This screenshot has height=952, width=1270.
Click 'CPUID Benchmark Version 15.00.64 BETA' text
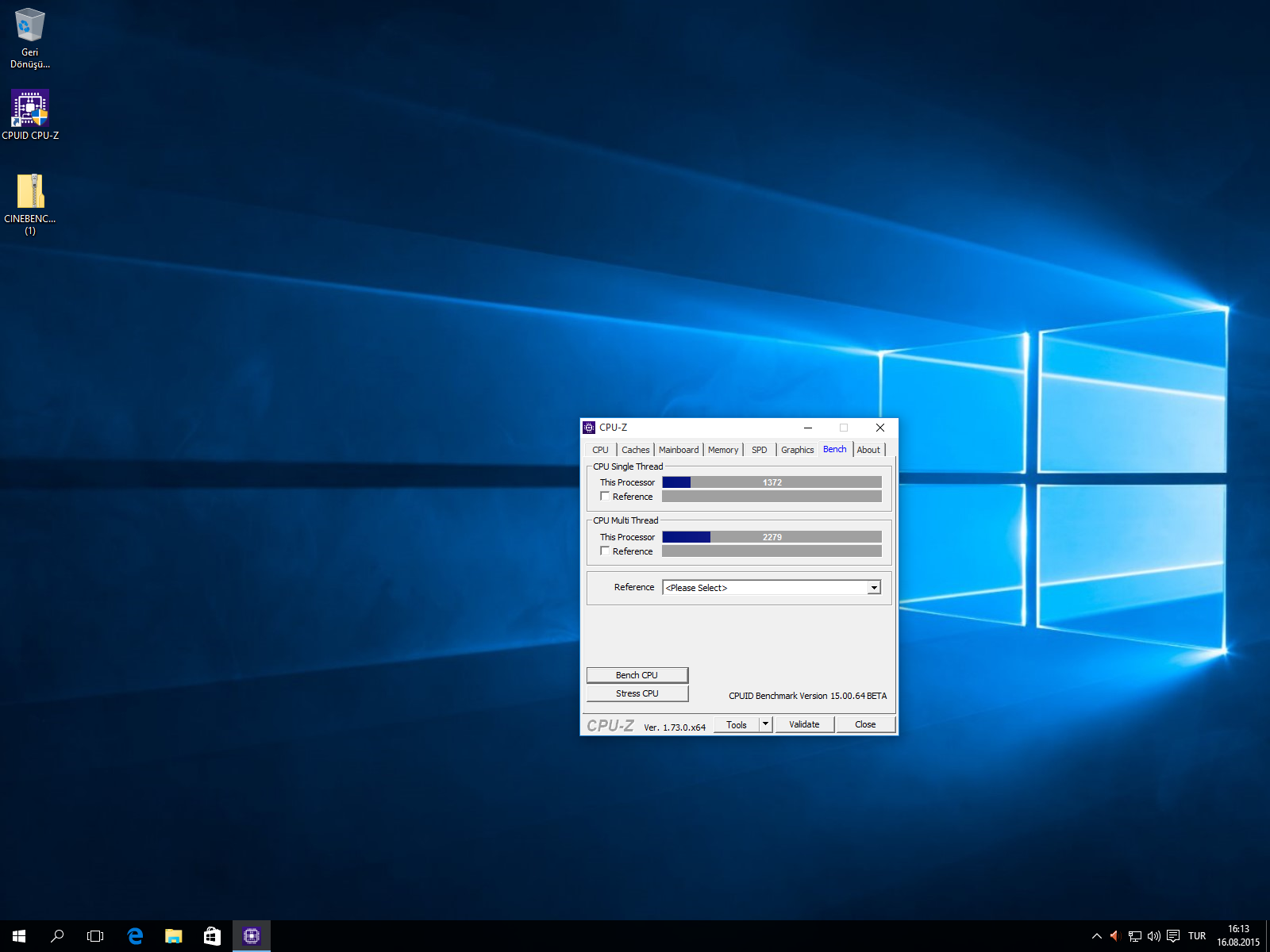(x=807, y=696)
